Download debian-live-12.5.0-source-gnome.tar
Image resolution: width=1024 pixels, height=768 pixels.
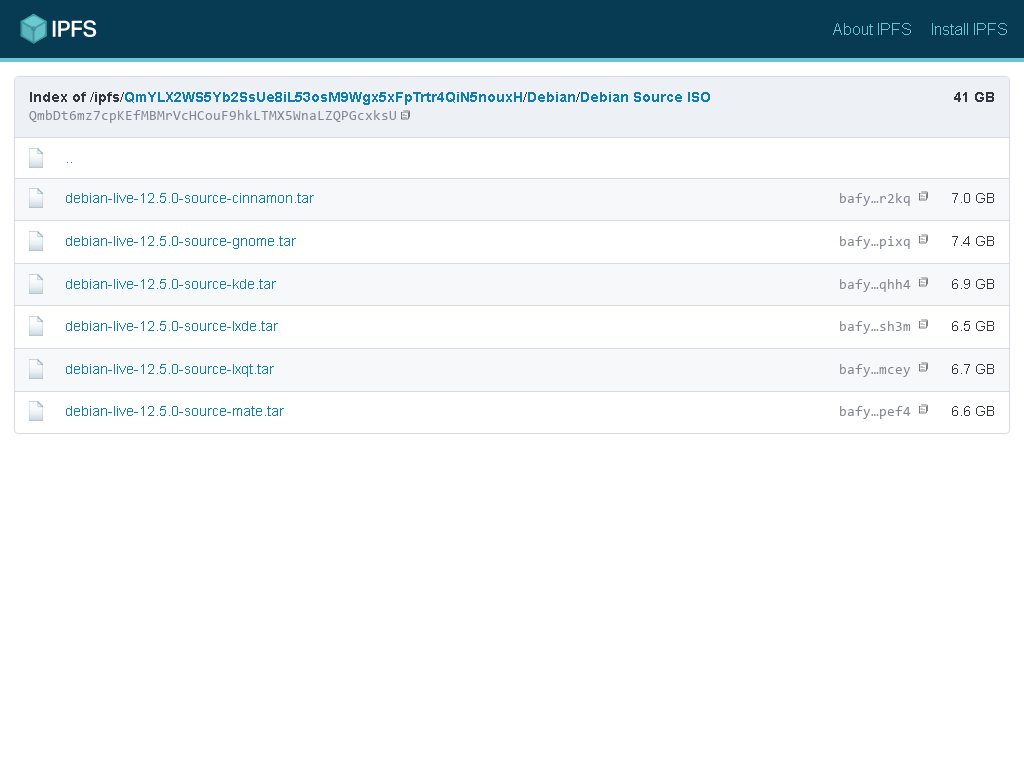180,242
